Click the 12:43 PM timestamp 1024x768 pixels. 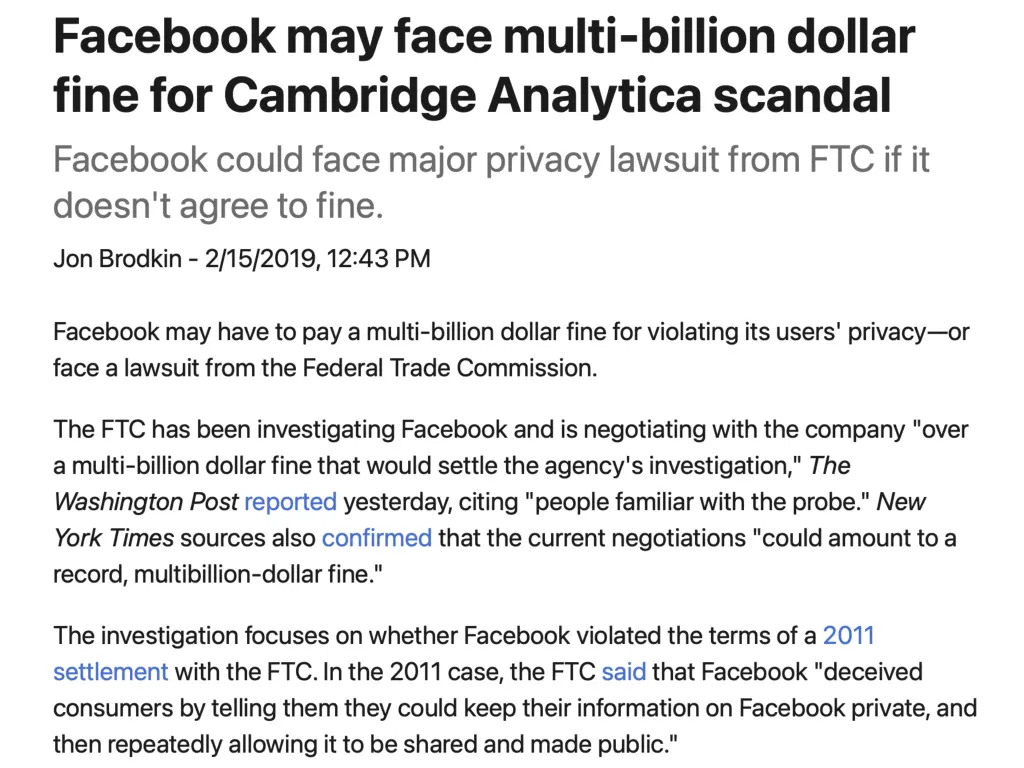(x=378, y=259)
